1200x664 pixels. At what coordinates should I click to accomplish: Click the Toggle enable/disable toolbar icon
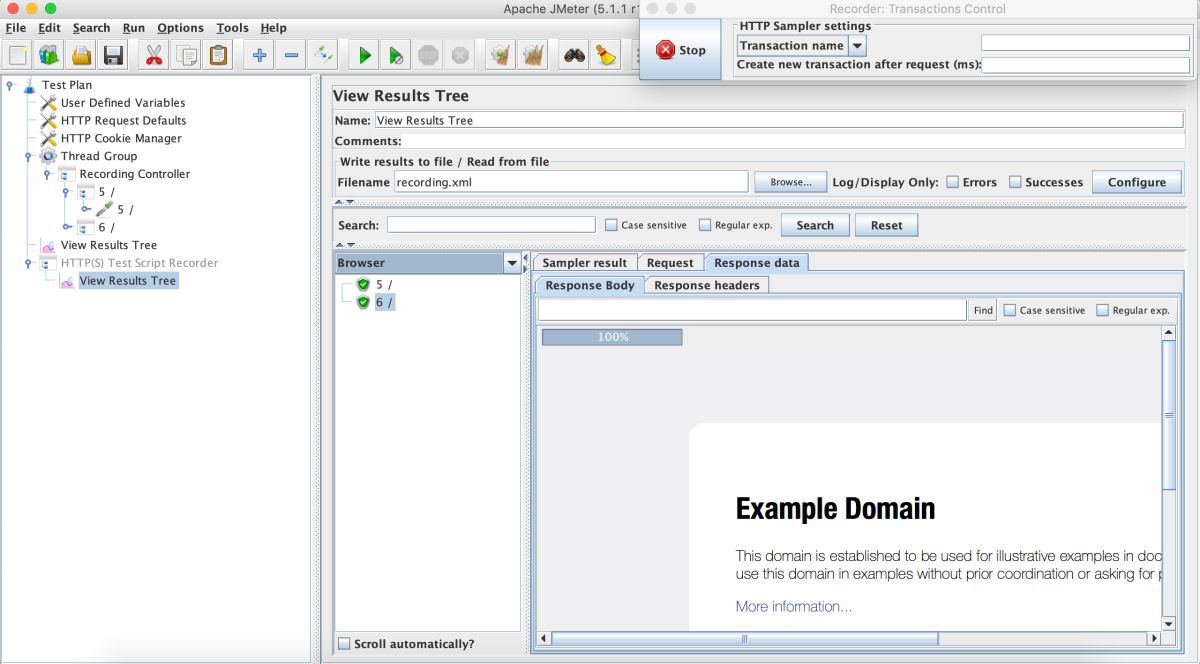323,55
